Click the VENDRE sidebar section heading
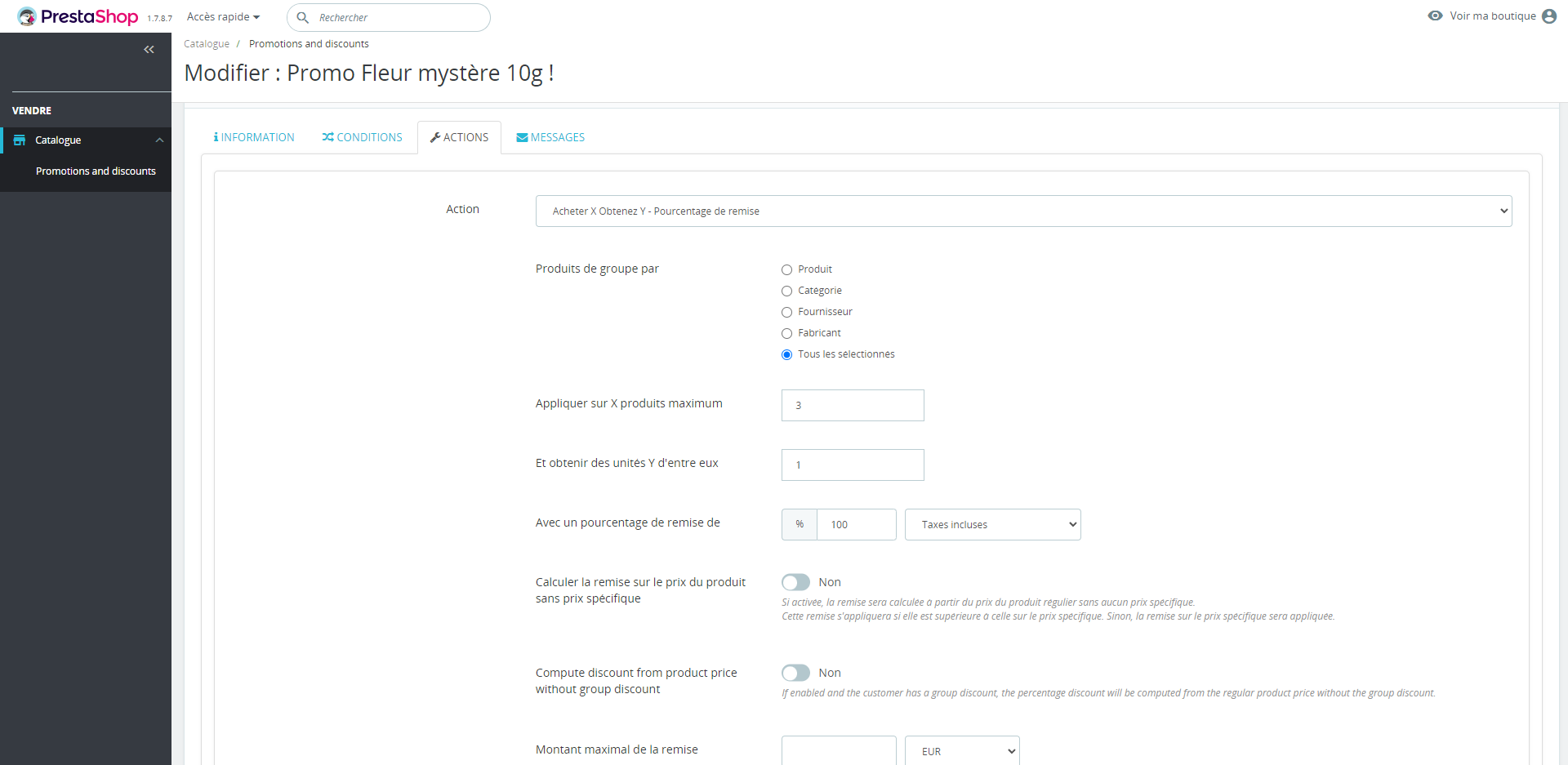1568x765 pixels. click(32, 111)
